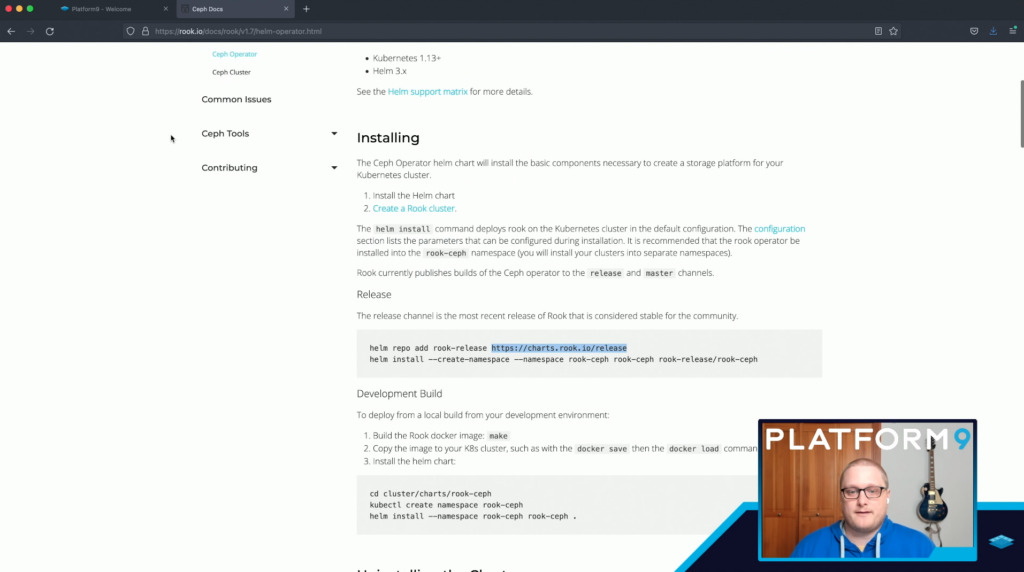The image size is (1024, 572).
Task: Close the Platform9 Welcome tab
Action: point(166,9)
